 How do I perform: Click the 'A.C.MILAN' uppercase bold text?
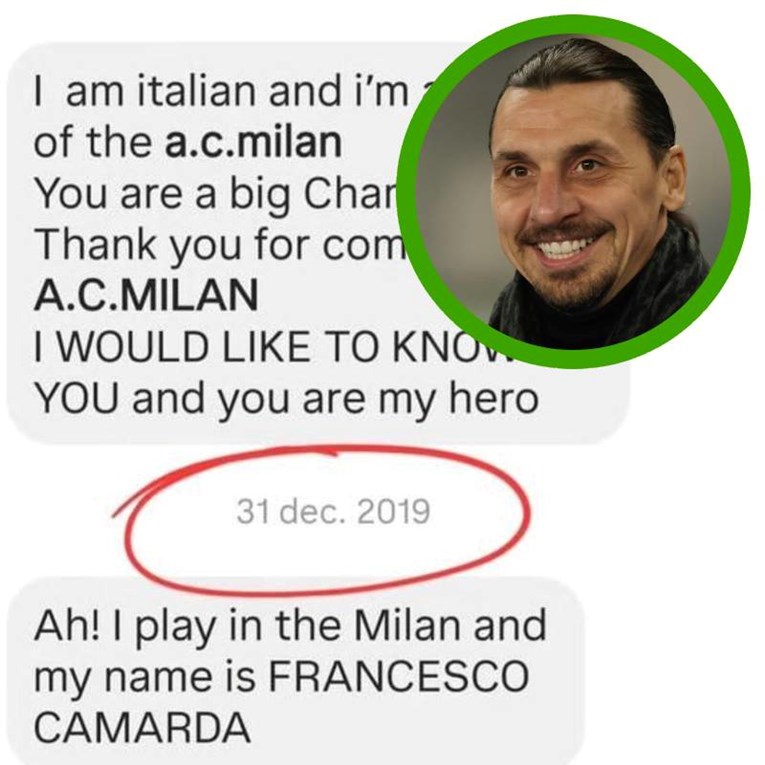[x=146, y=296]
